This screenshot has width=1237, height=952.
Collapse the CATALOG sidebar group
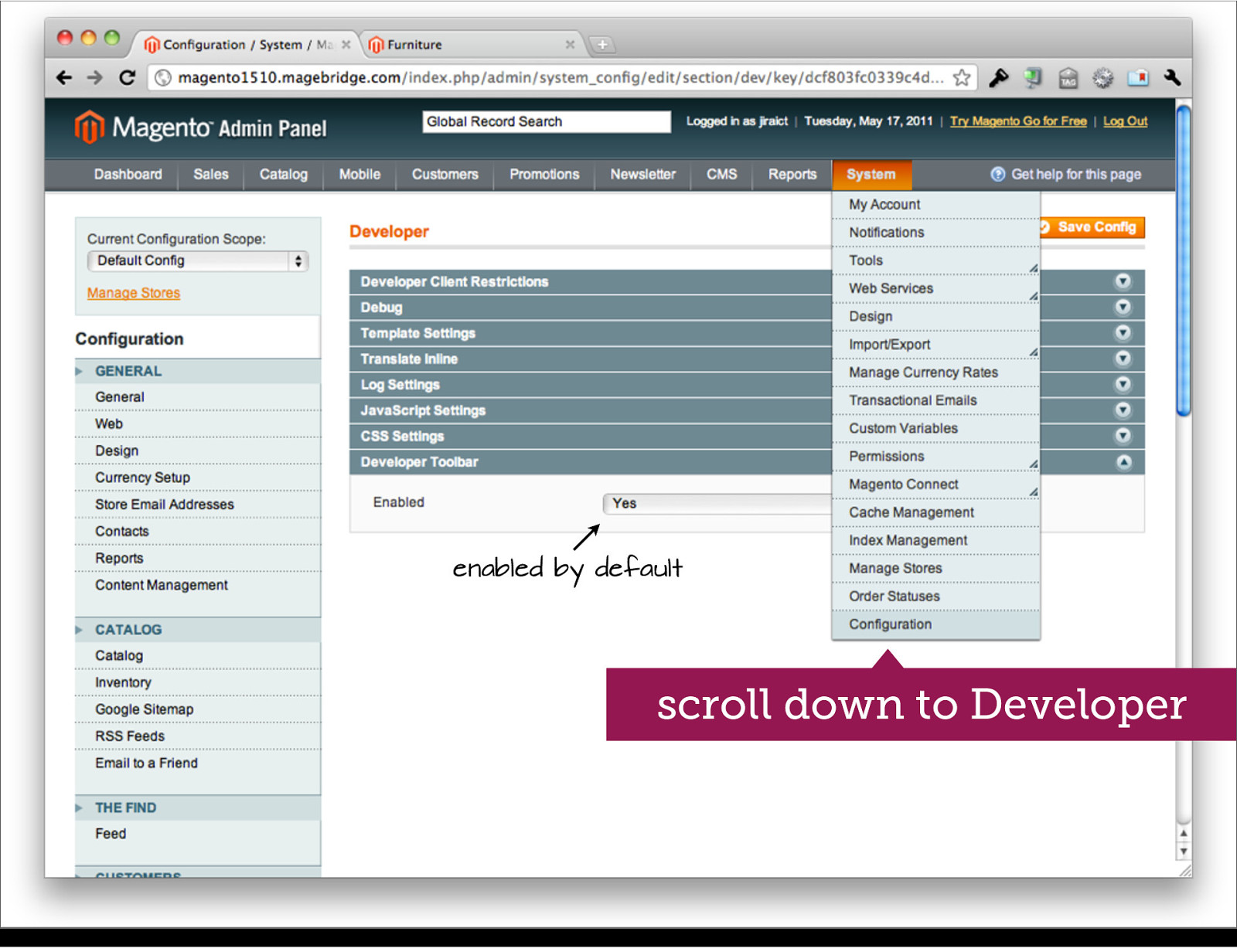click(x=79, y=631)
